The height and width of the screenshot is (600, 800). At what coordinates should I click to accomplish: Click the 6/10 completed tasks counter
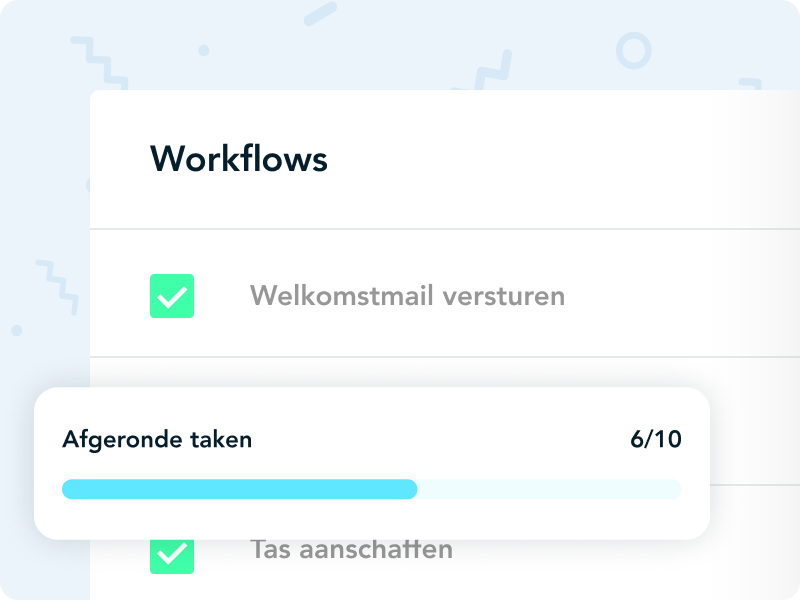click(x=656, y=440)
